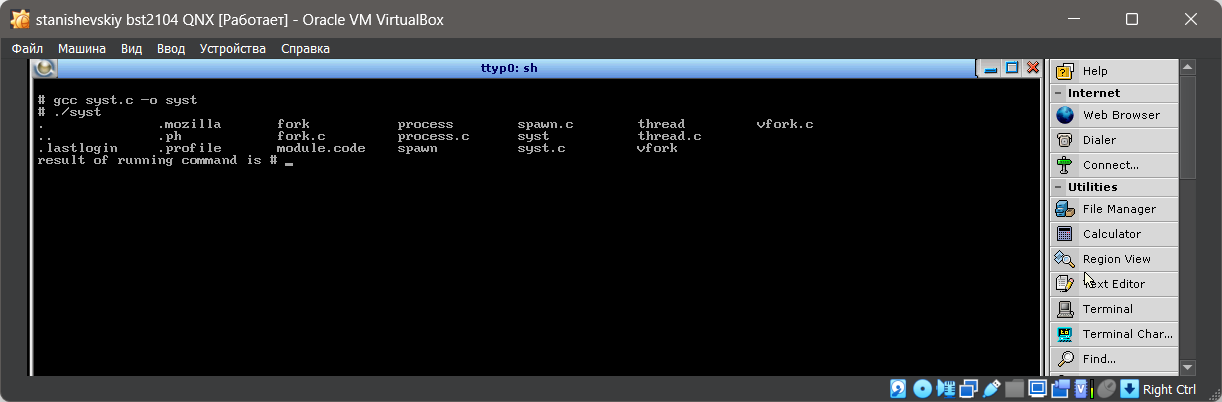Open the Ввод menu

(171, 48)
